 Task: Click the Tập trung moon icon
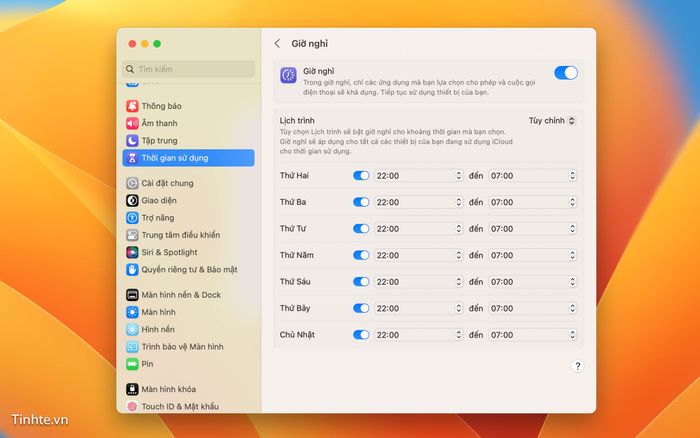132,141
